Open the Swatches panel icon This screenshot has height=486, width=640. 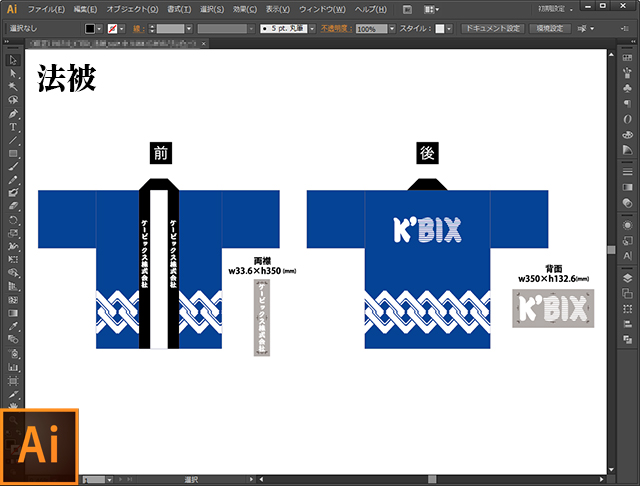click(627, 58)
